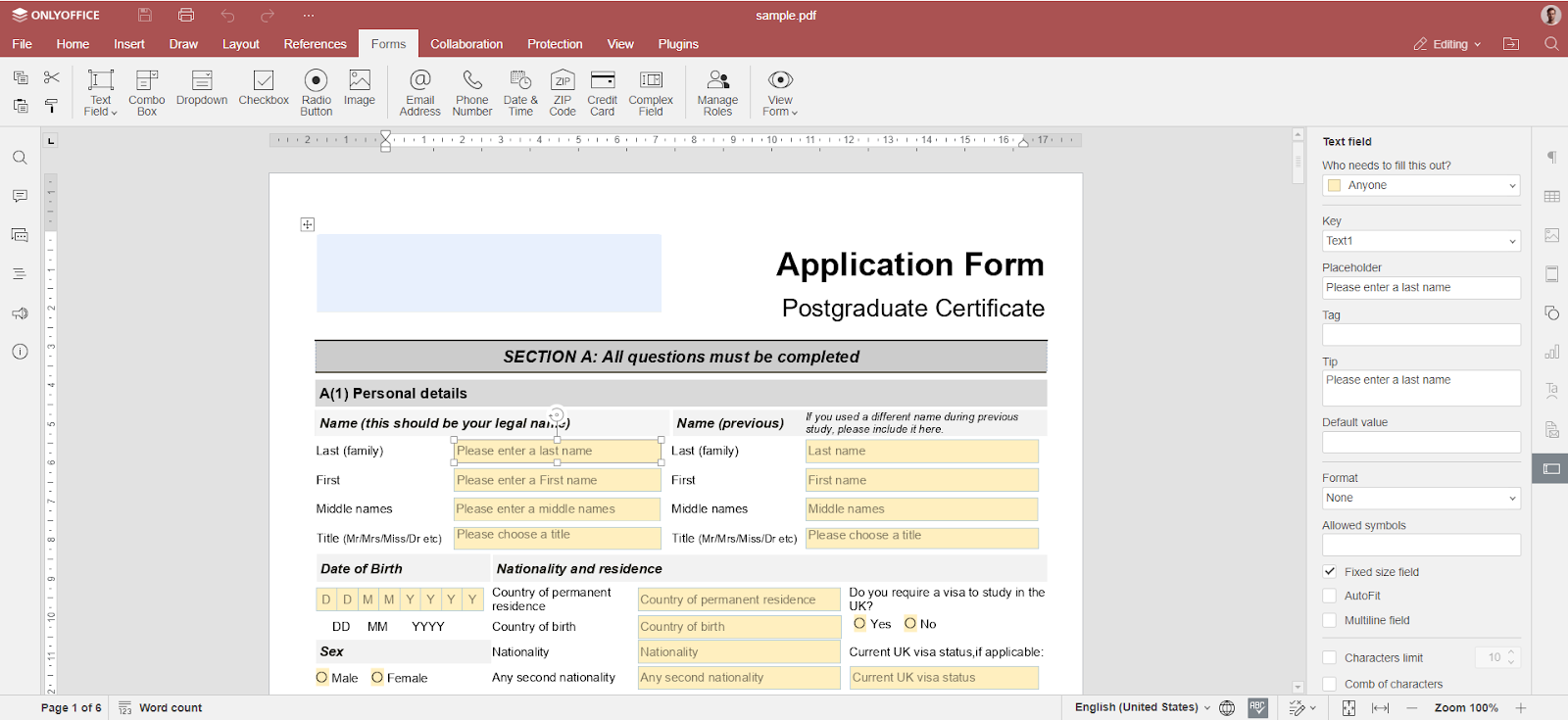Screen dimensions: 1568x720
Task: Switch to the Collaboration tab
Action: click(x=466, y=44)
